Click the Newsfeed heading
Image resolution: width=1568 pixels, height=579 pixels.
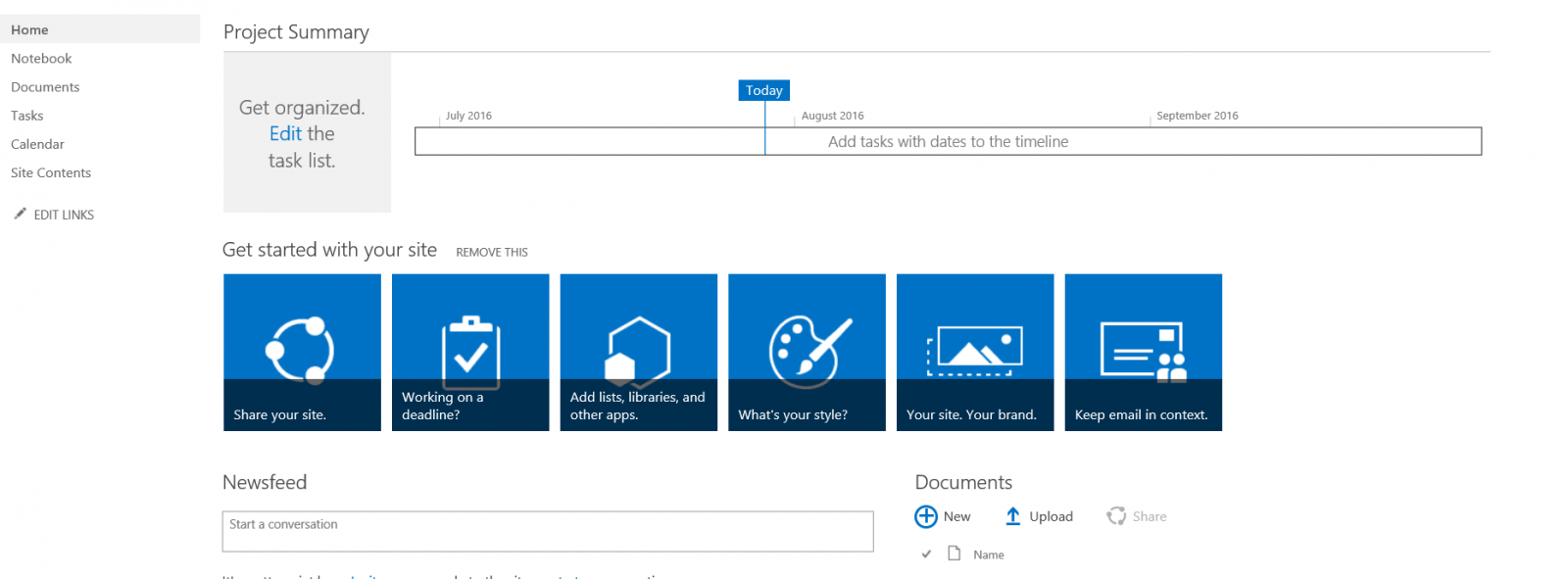265,482
